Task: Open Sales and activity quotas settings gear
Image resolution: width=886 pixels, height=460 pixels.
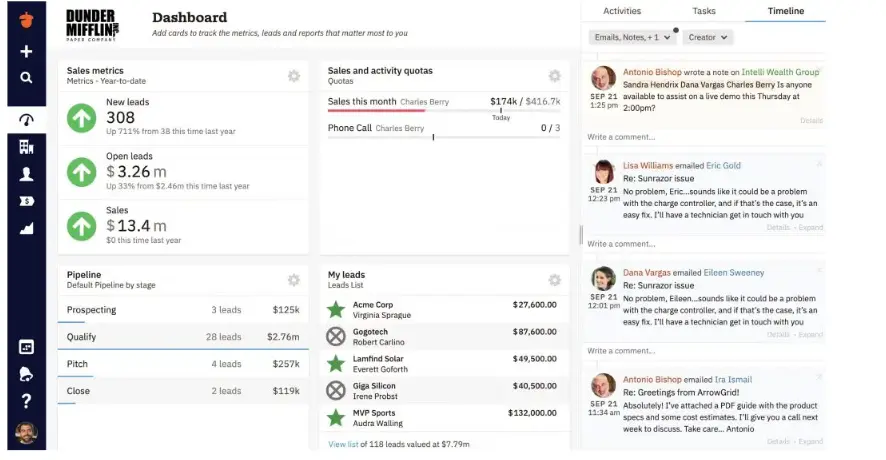Action: point(555,76)
